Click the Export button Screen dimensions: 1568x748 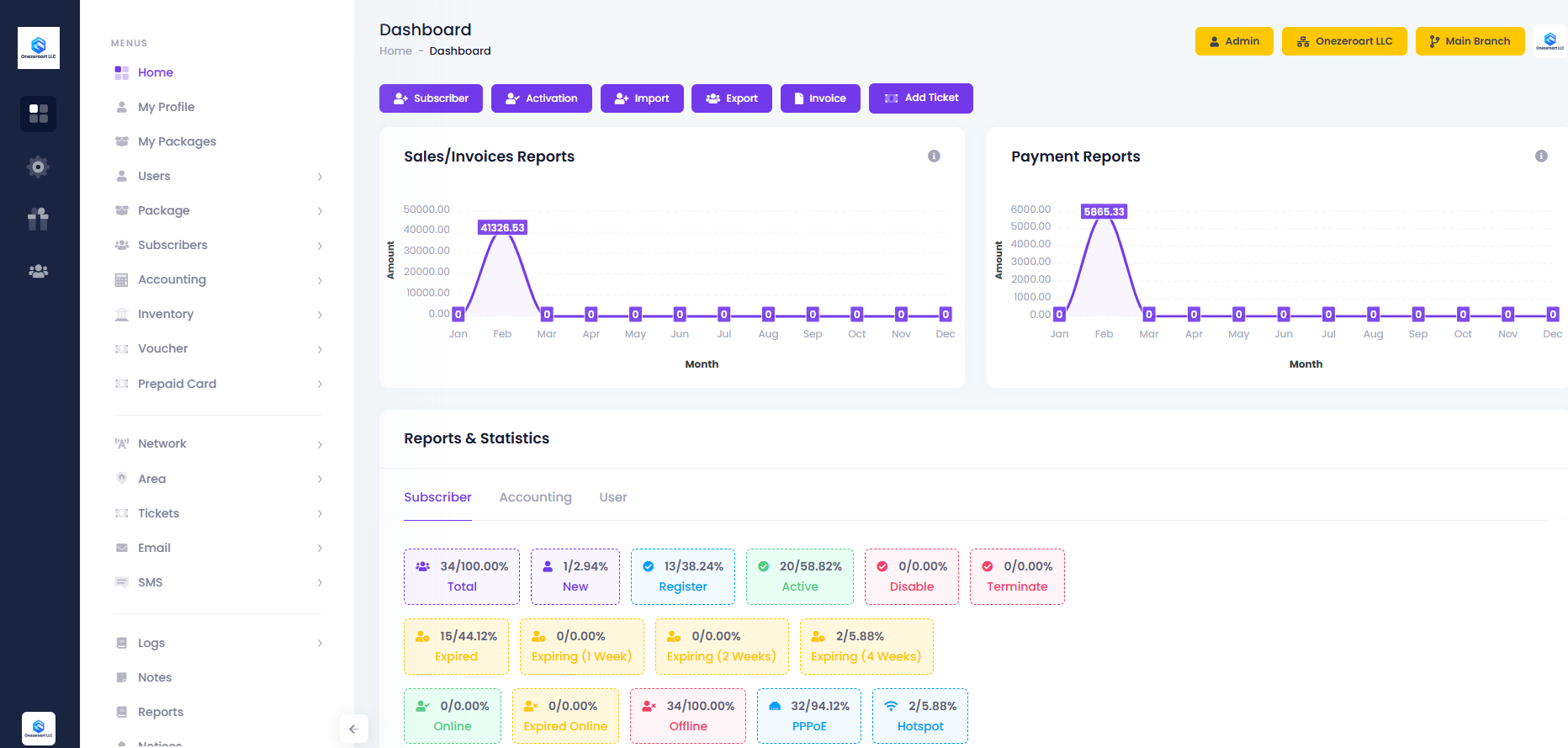pos(732,98)
